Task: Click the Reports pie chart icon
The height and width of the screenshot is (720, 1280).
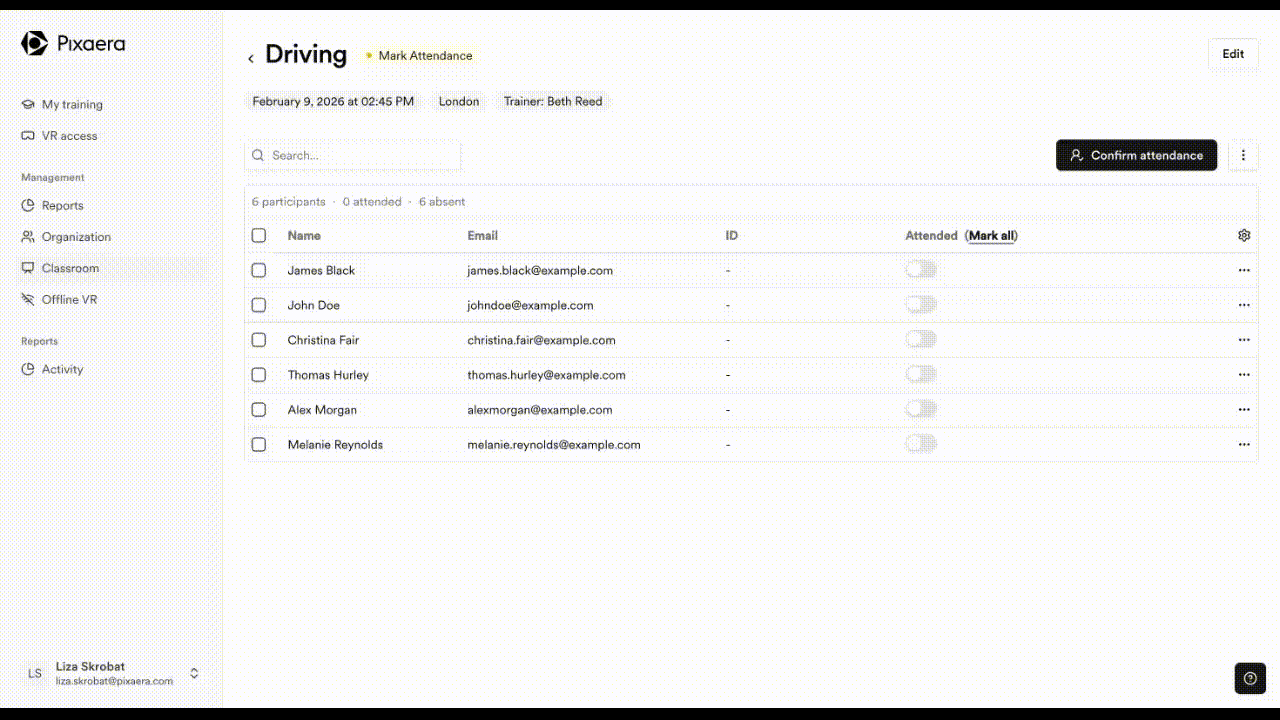Action: pos(28,206)
